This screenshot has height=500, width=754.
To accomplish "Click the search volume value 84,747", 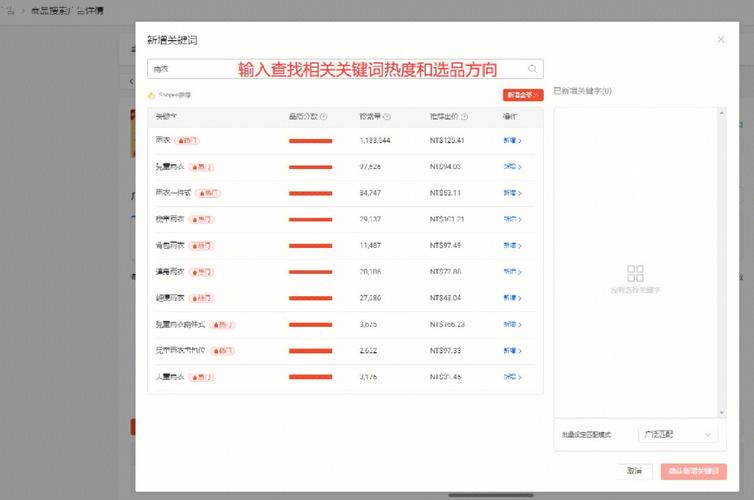I will (370, 193).
